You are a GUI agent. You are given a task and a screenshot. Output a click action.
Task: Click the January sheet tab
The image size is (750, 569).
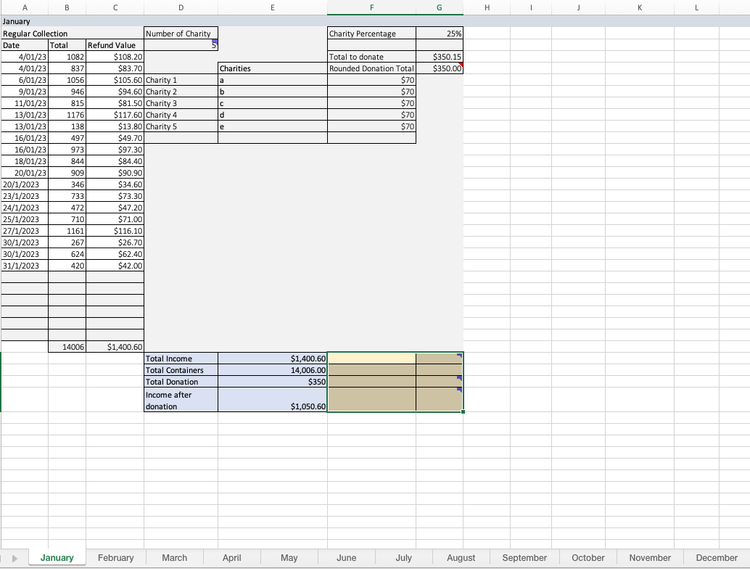tap(57, 558)
